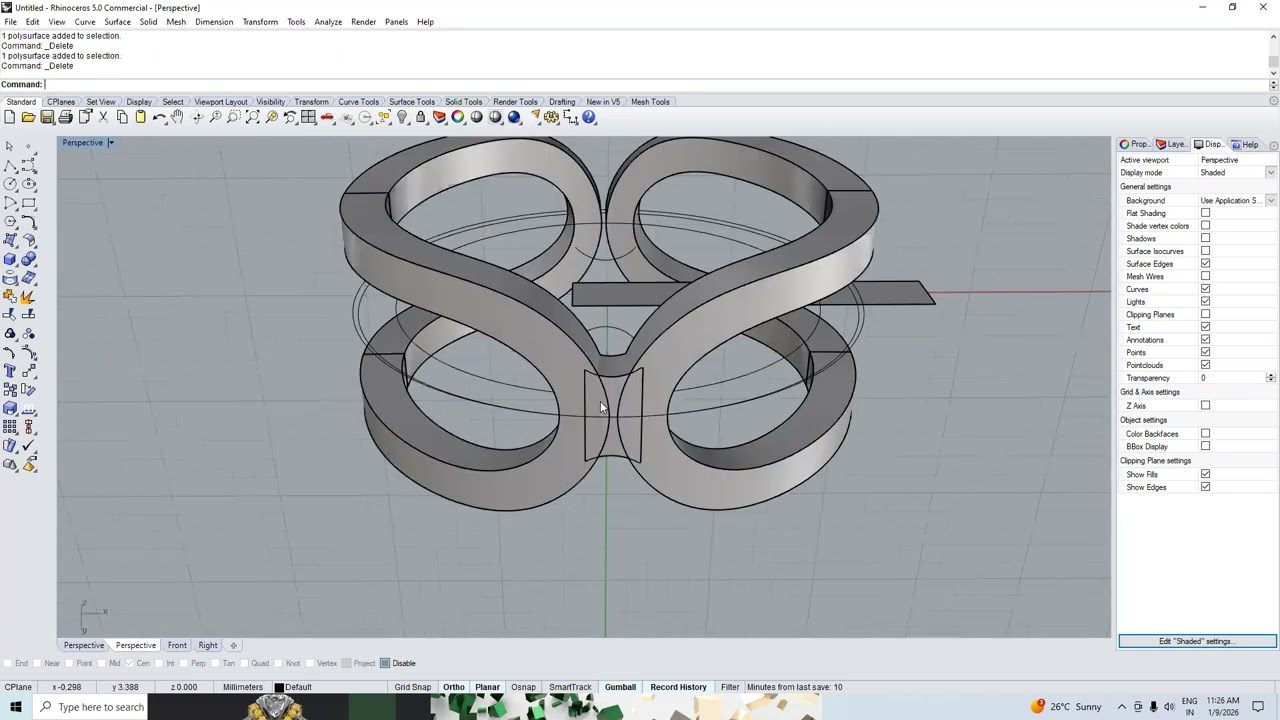
Task: Click the Undo arrow icon
Action: 159,118
